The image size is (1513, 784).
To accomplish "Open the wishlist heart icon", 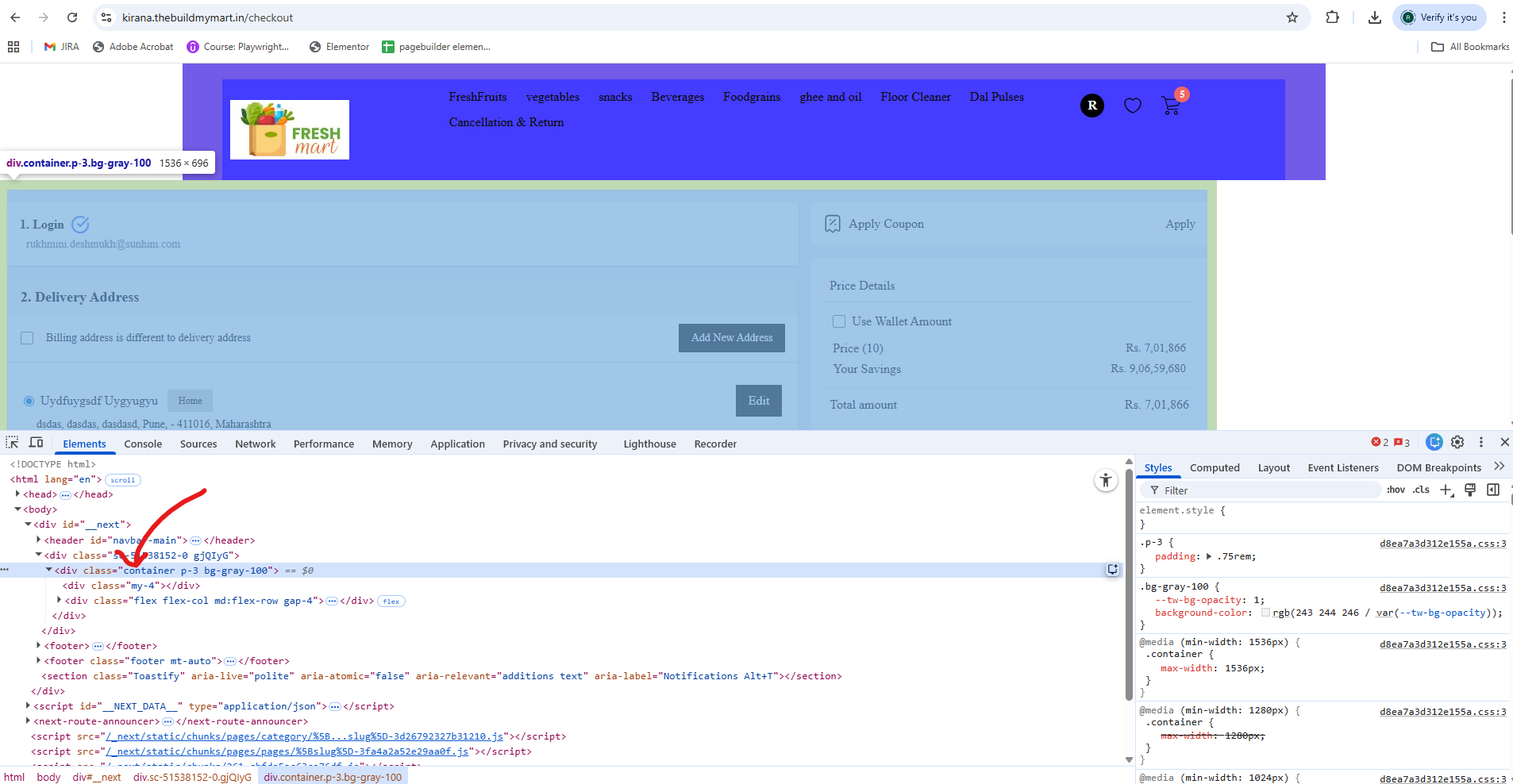I will click(1133, 106).
